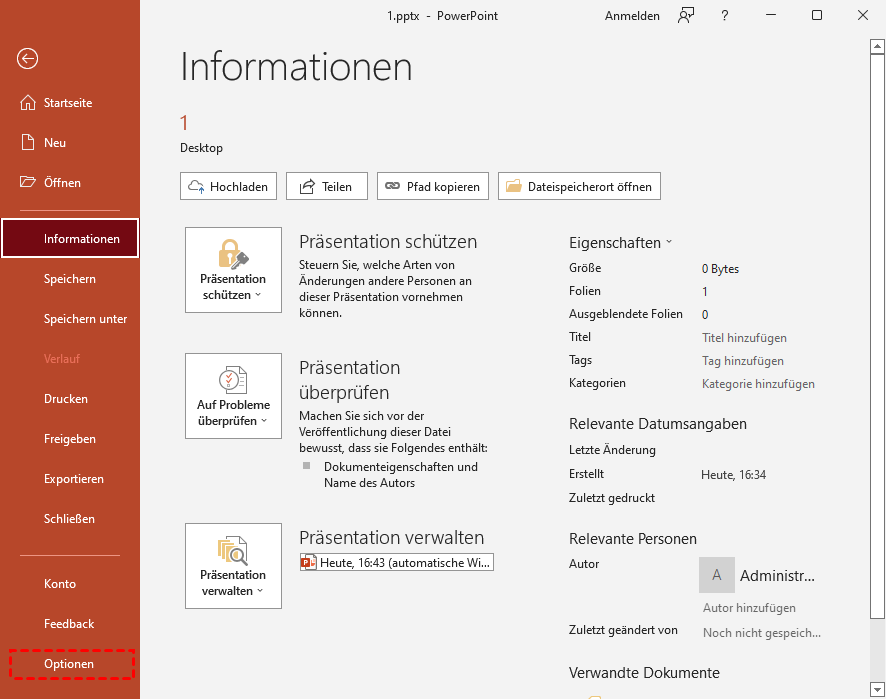Click the file size value 0 Bytes
The image size is (886, 699).
coord(720,268)
